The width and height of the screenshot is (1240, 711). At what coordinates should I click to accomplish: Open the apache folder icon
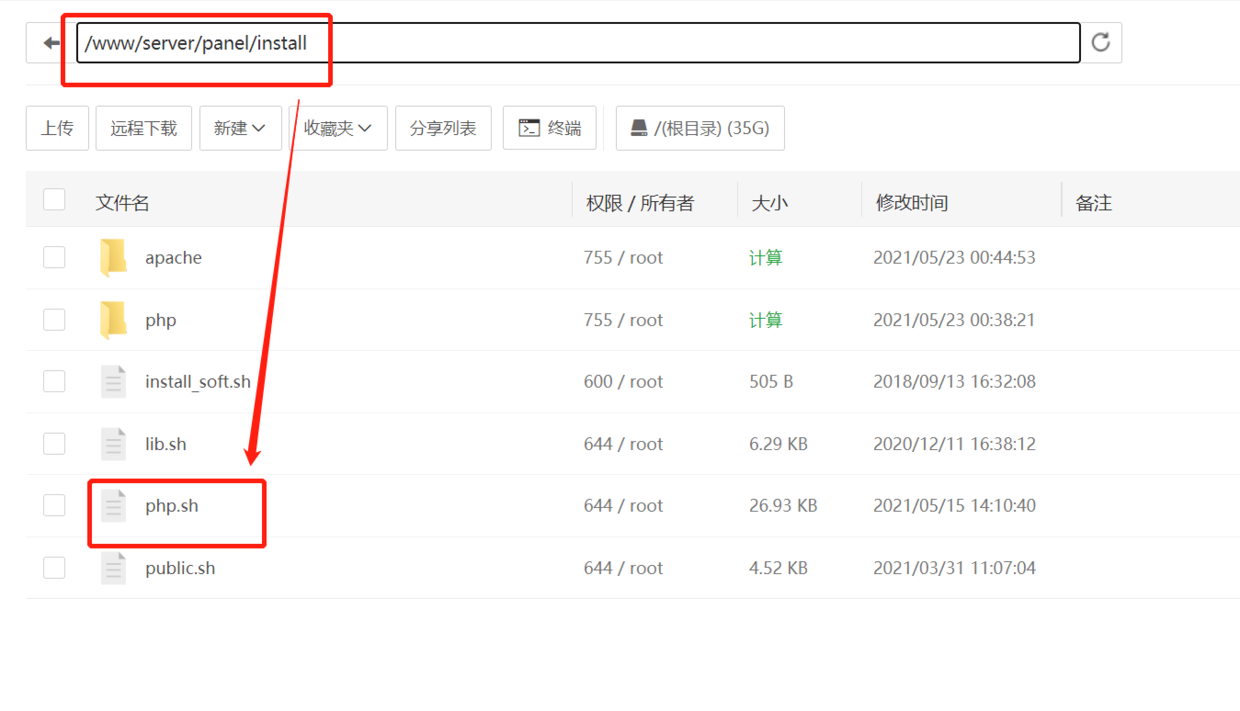[113, 257]
